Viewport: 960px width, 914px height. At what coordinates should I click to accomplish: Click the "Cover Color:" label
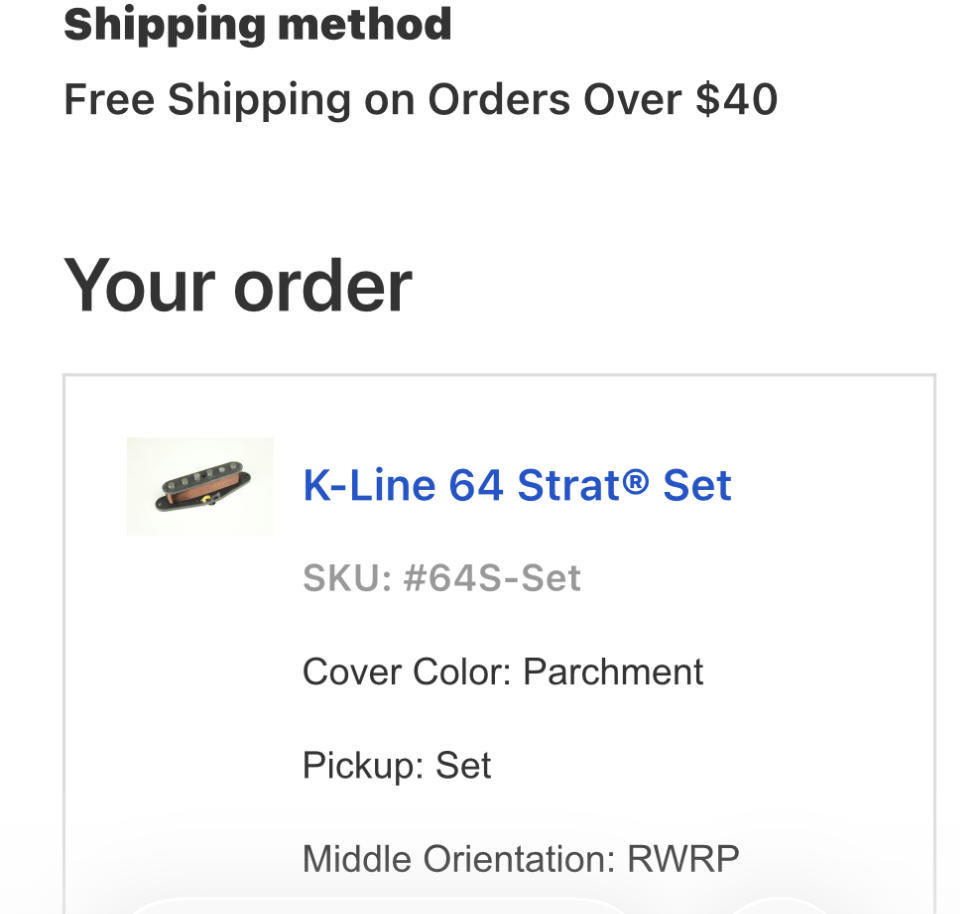pos(406,672)
